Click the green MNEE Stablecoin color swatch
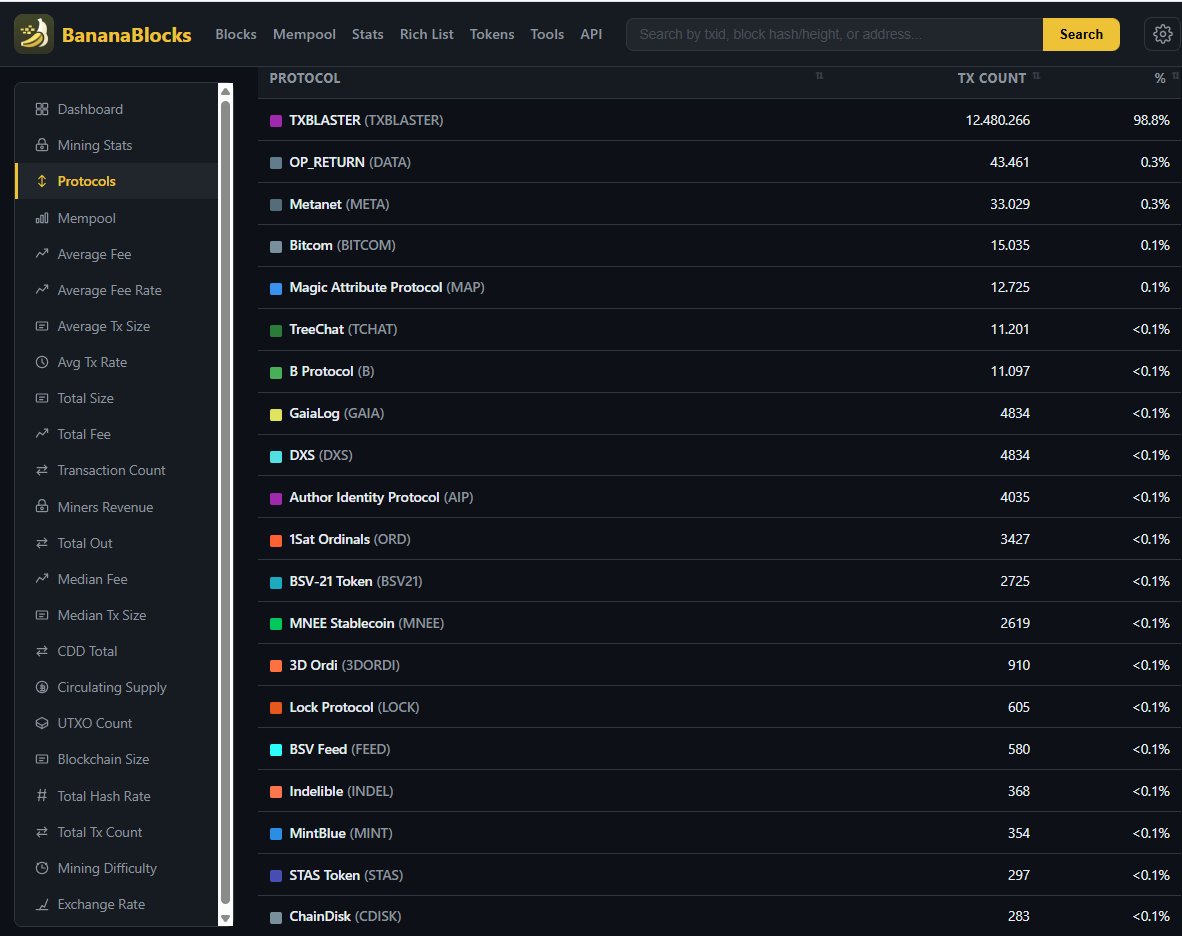Screen dimensions: 1182x936 (x=276, y=623)
